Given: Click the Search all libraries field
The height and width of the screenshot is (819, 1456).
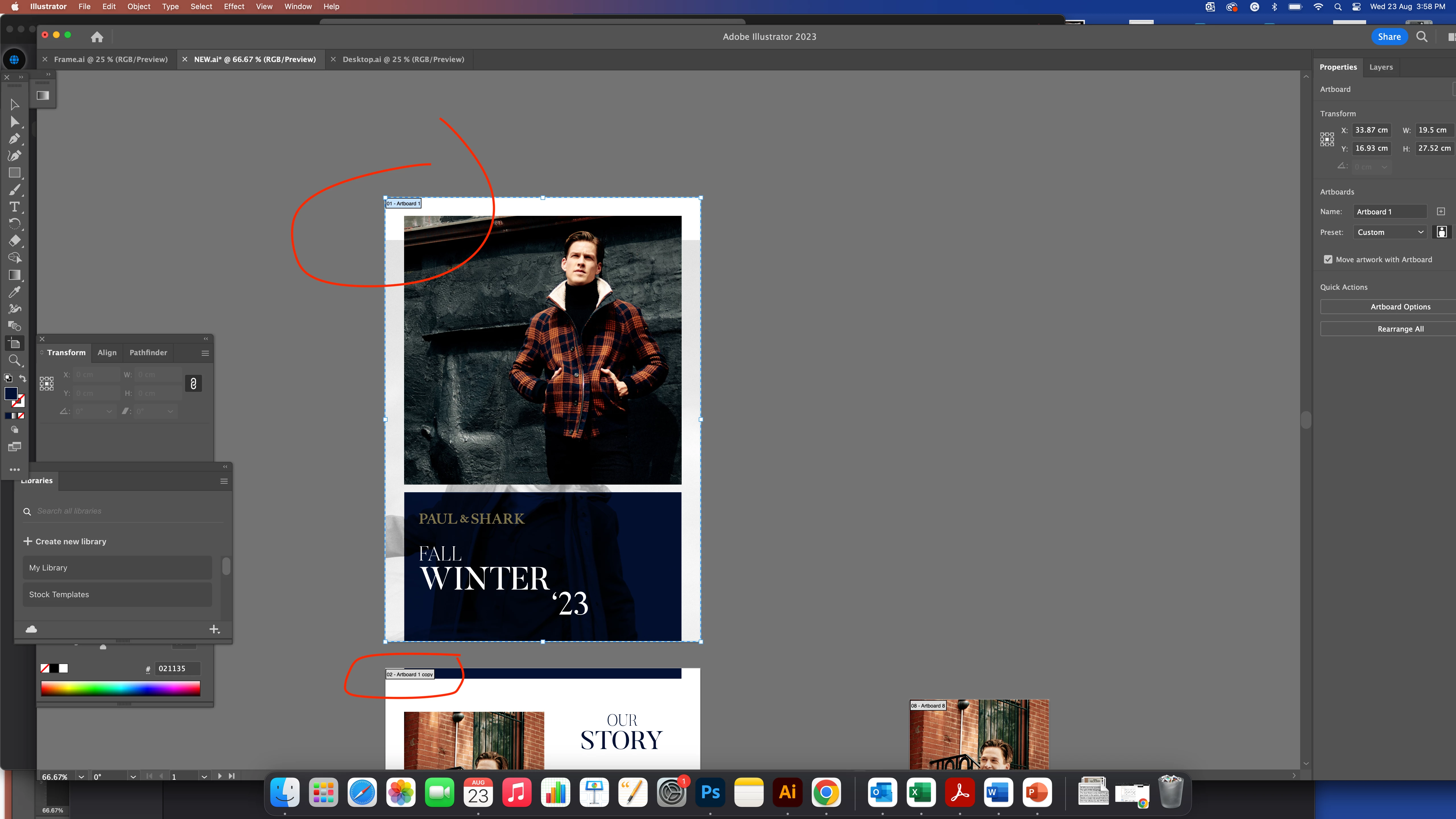Looking at the screenshot, I should [124, 511].
